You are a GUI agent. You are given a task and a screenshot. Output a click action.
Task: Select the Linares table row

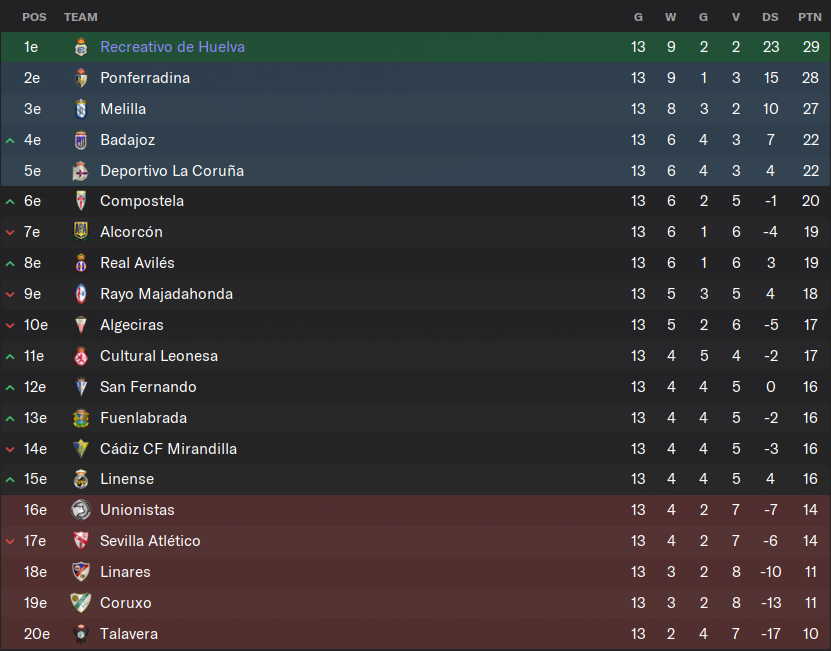coord(416,571)
